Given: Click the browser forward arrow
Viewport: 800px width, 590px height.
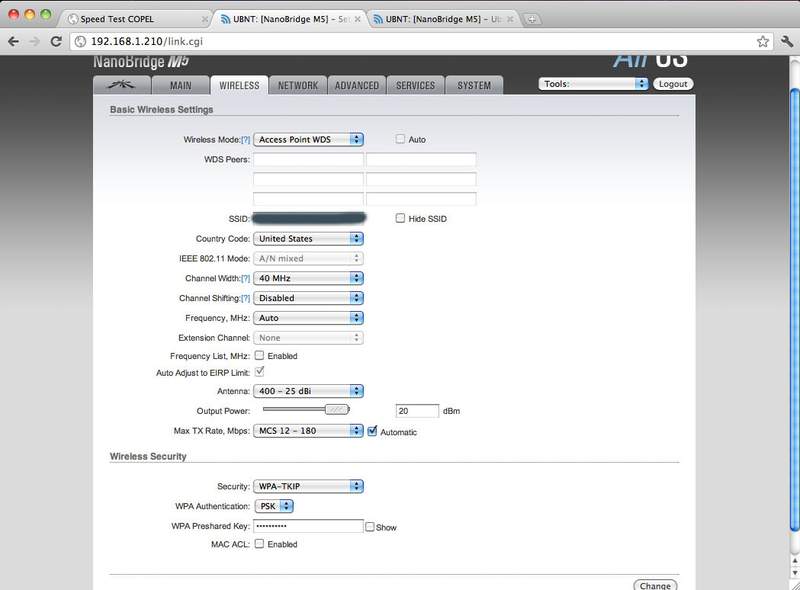Looking at the screenshot, I should click(x=35, y=41).
